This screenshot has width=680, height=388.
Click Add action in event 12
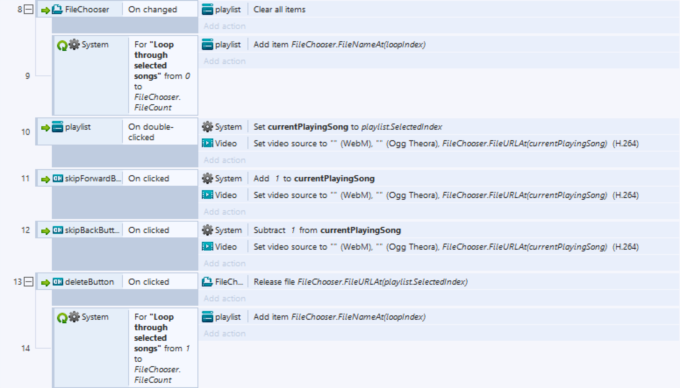point(225,263)
